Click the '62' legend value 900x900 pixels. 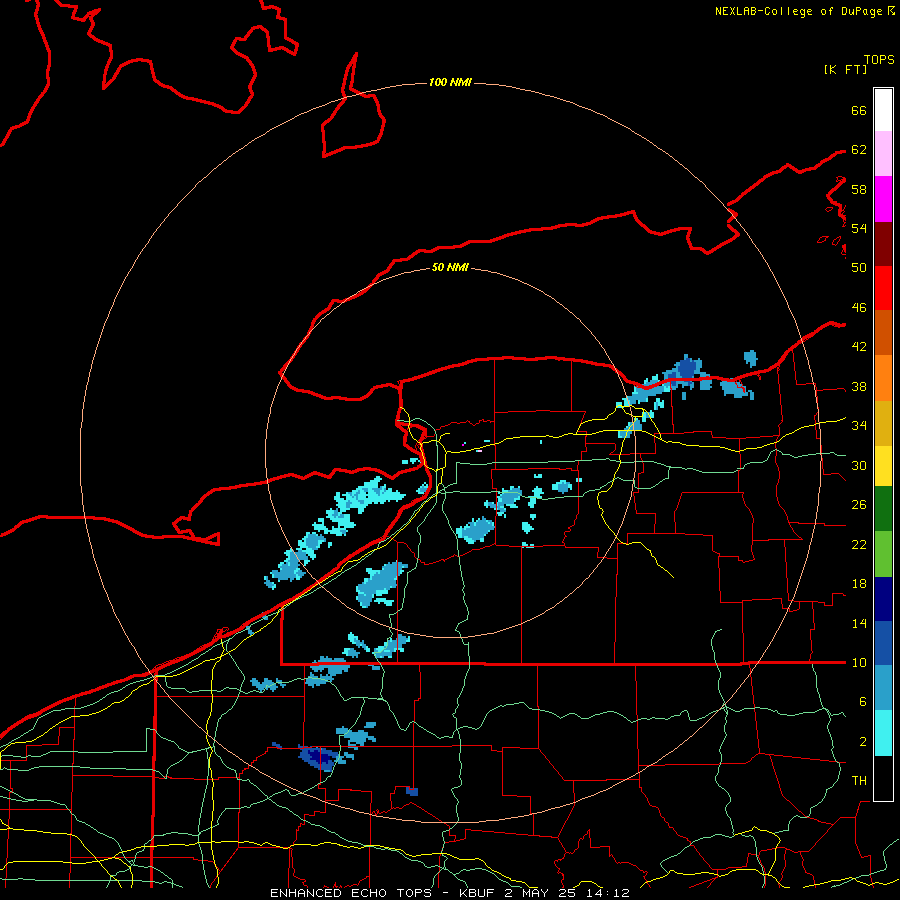(859, 150)
